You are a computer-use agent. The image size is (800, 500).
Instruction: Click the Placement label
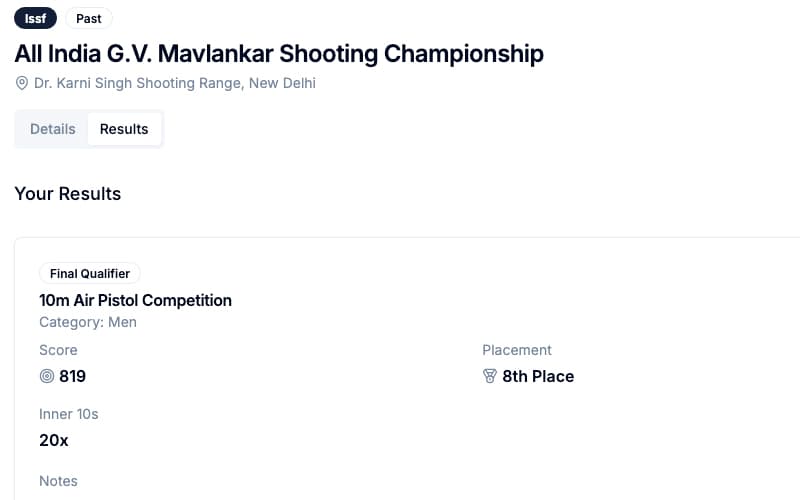[x=517, y=350]
